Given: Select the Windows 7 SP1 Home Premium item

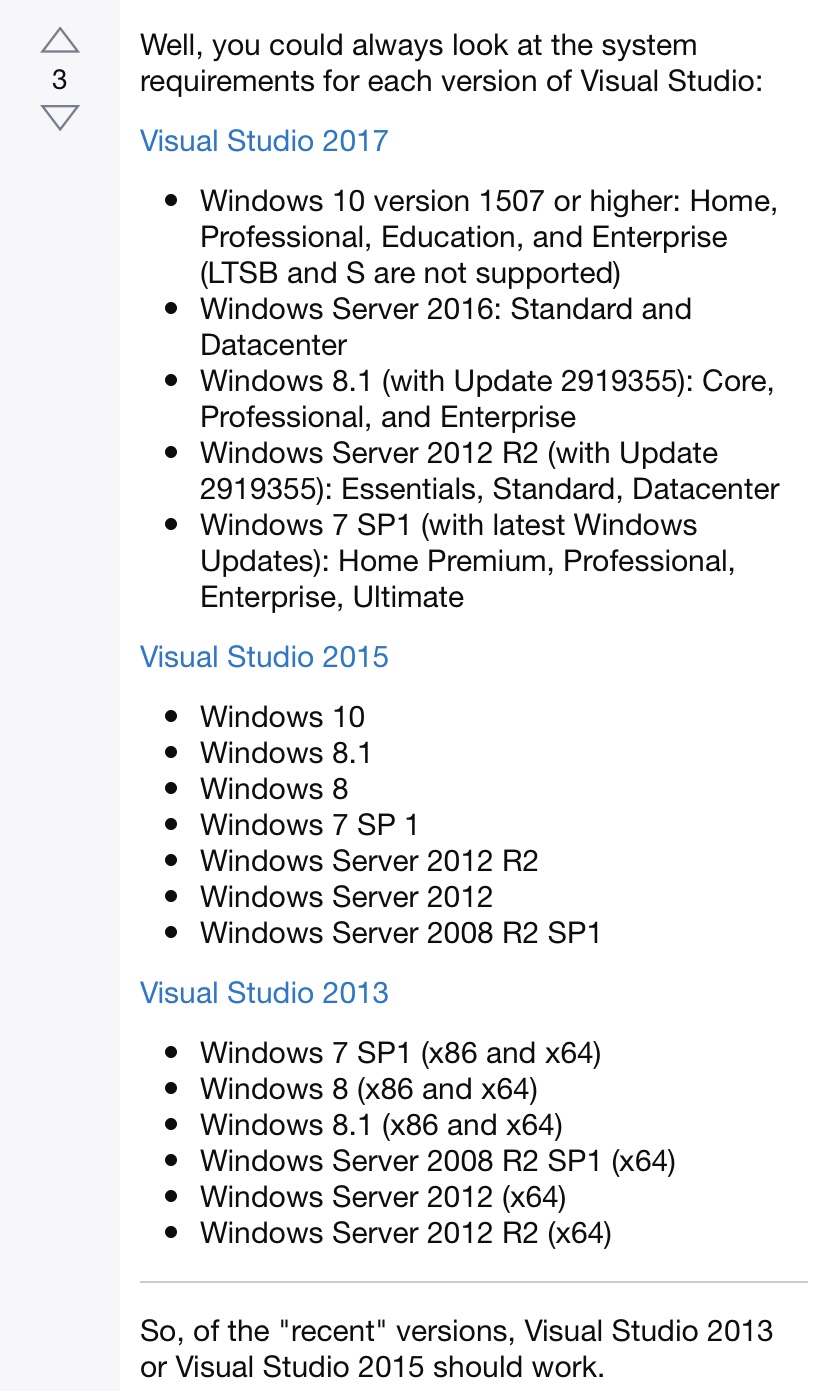Looking at the screenshot, I should tap(468, 561).
